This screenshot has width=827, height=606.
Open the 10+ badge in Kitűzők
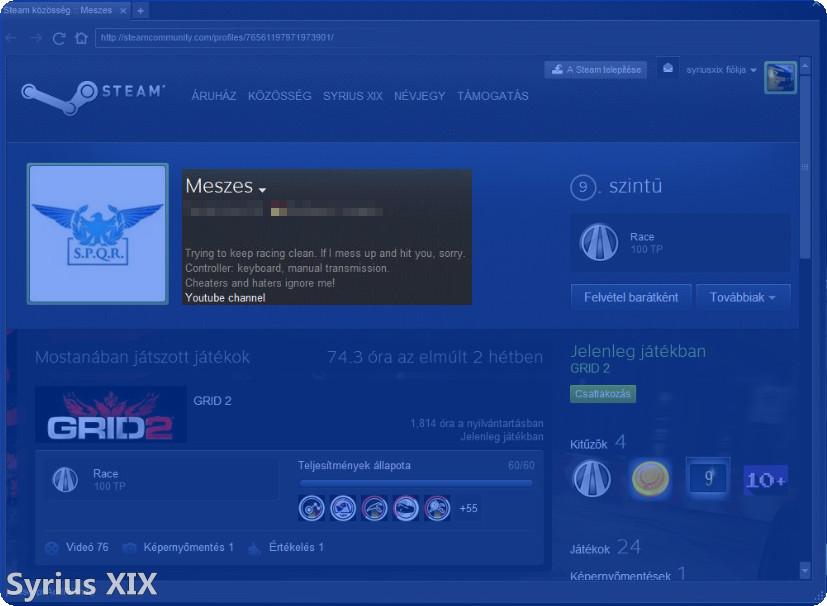point(766,480)
